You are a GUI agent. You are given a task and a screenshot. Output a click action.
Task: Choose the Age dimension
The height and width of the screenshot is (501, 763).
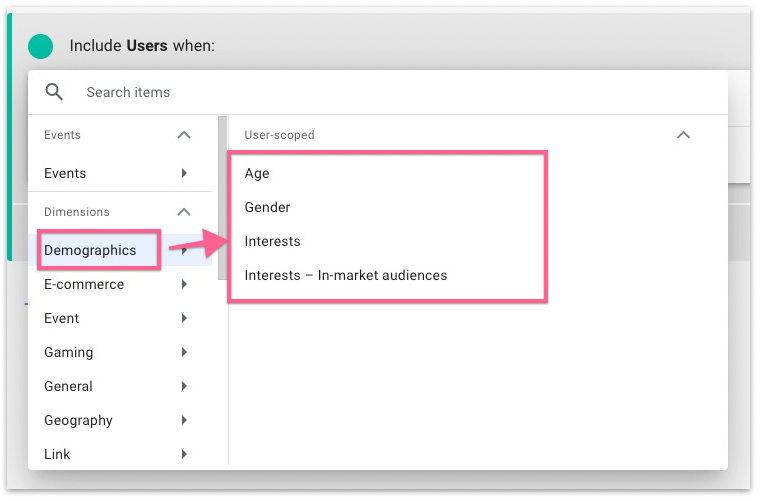click(257, 173)
